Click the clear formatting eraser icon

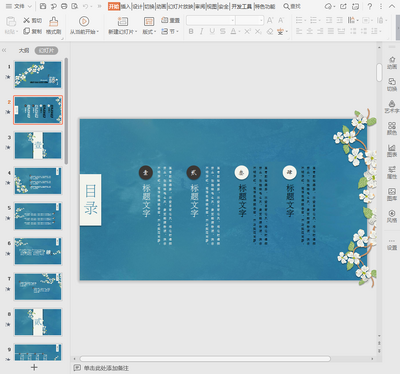click(x=270, y=31)
